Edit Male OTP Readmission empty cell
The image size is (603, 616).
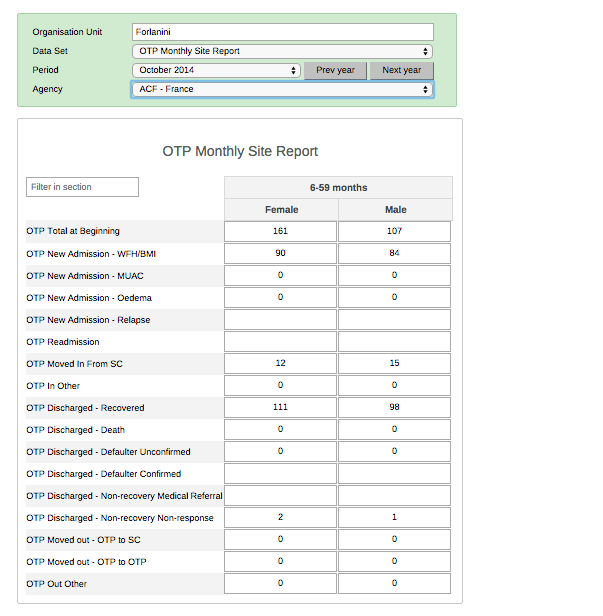pos(395,342)
